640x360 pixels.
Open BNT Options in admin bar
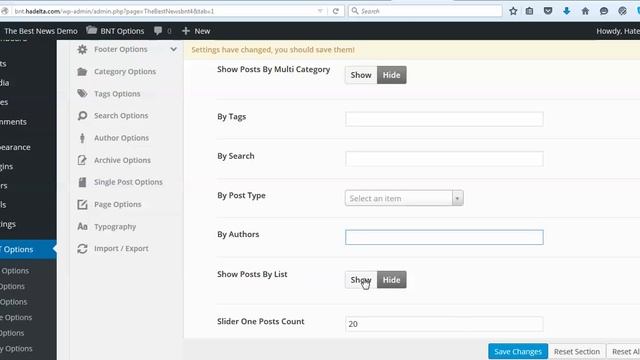[122, 31]
